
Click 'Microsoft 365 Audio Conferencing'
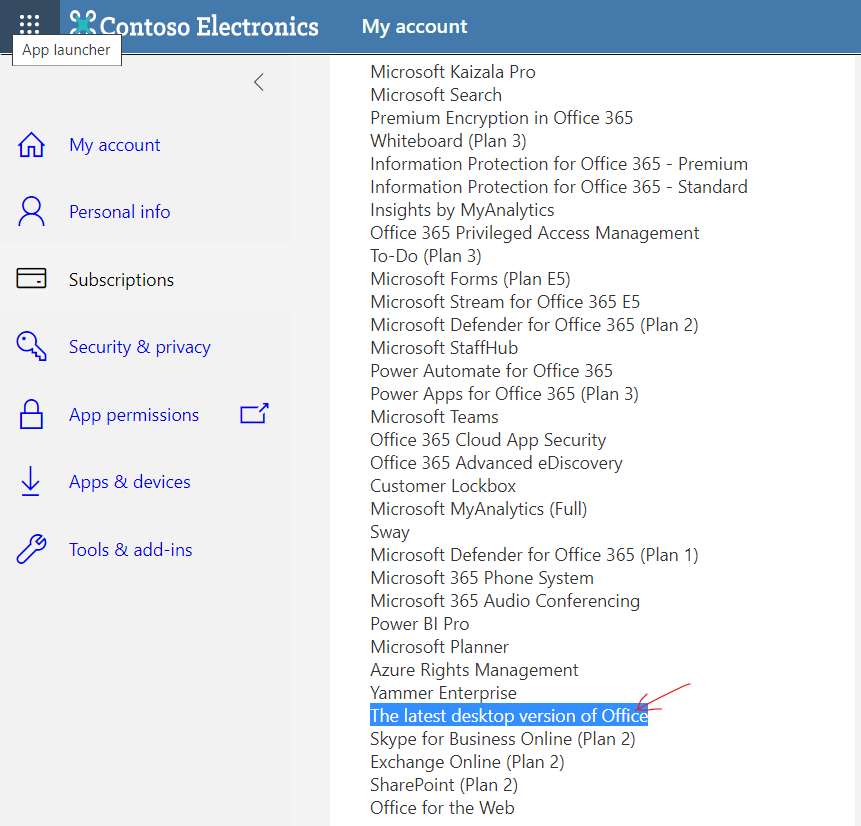[x=505, y=601]
